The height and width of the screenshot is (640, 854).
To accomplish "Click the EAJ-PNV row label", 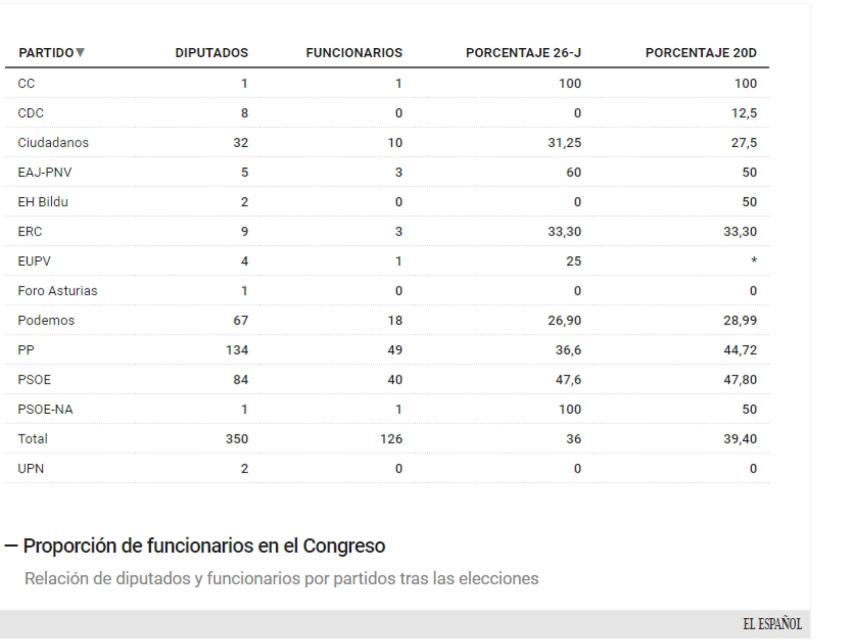I will coord(41,171).
